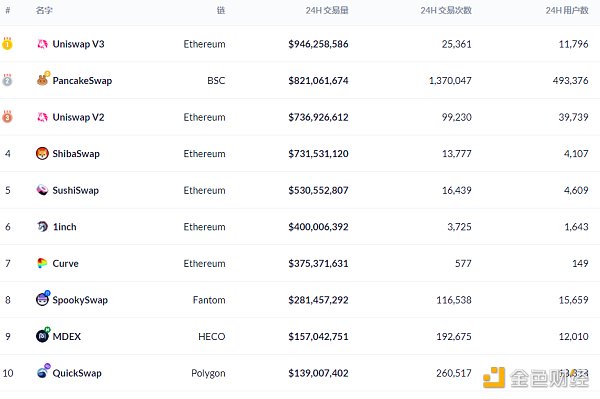Image resolution: width=600 pixels, height=399 pixels.
Task: Sort by 24H 用户数 column header
Action: click(567, 10)
